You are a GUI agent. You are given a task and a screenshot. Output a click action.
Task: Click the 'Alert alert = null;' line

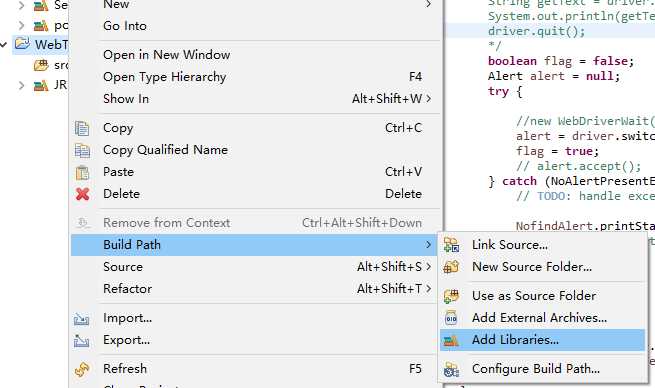point(554,76)
